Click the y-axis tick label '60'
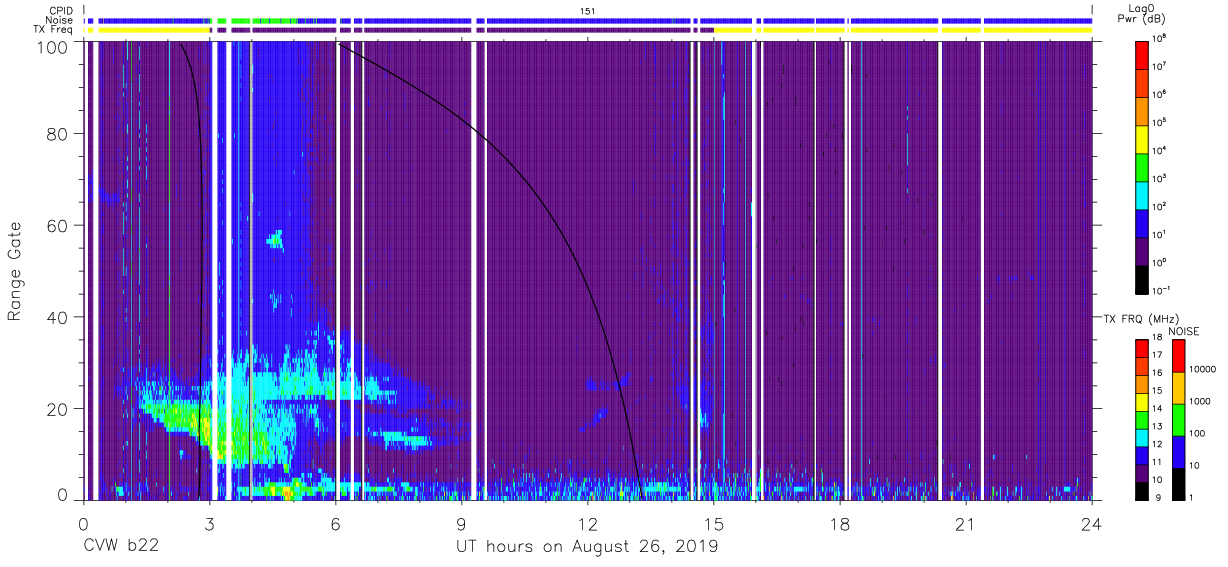Image resolution: width=1228 pixels, height=567 pixels. 58,226
